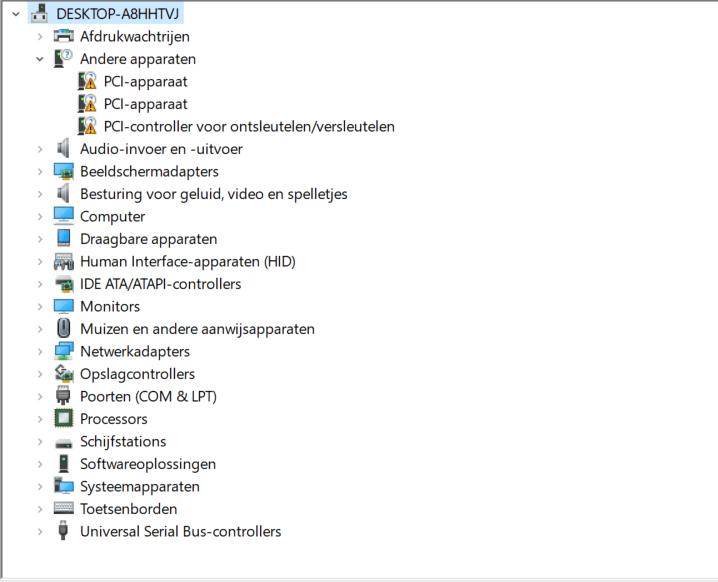Viewport: 718px width, 582px height.
Task: Click the Audio-invoer en -uitvoer speaker icon
Action: tap(63, 149)
